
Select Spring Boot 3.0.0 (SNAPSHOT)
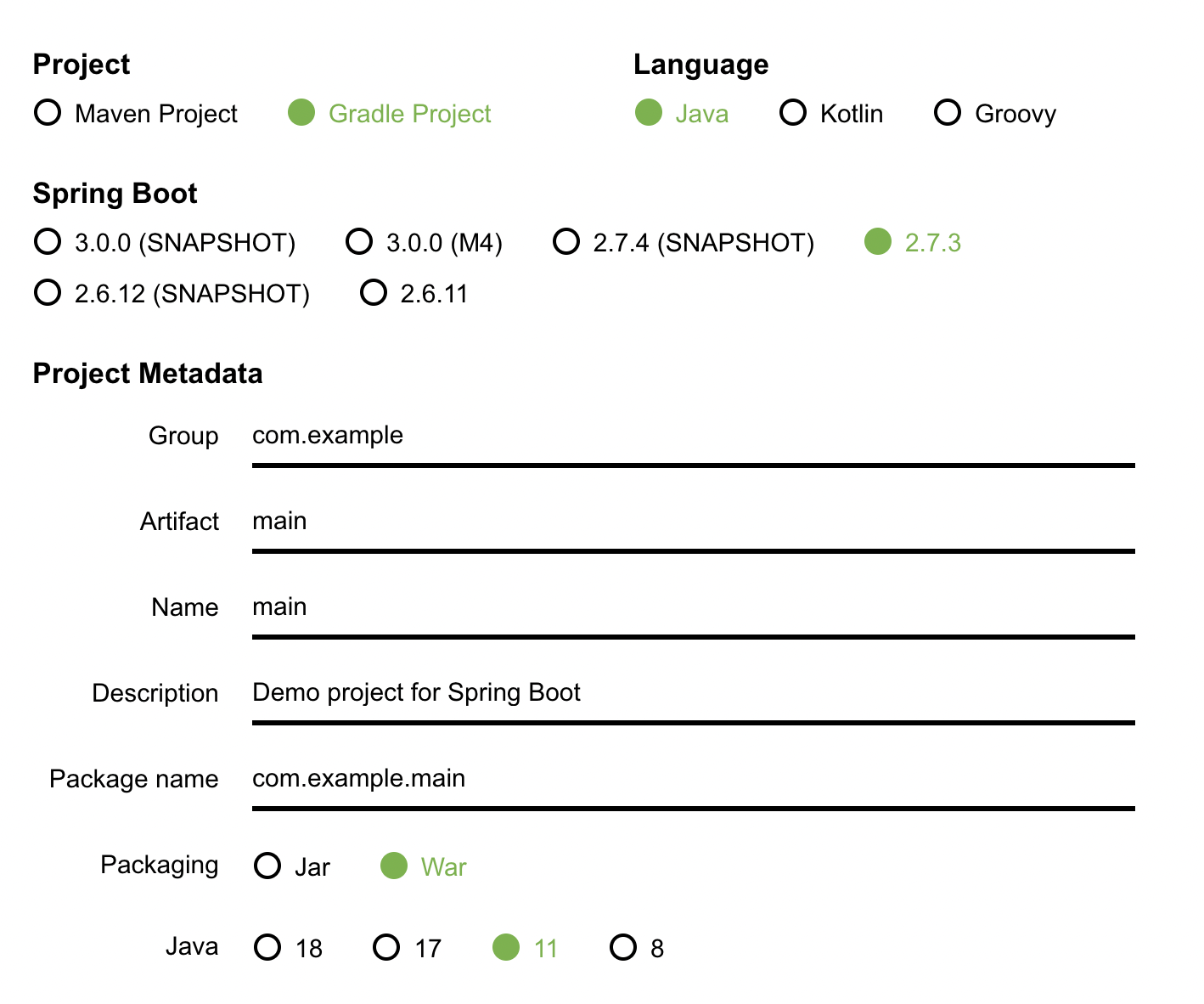click(48, 242)
